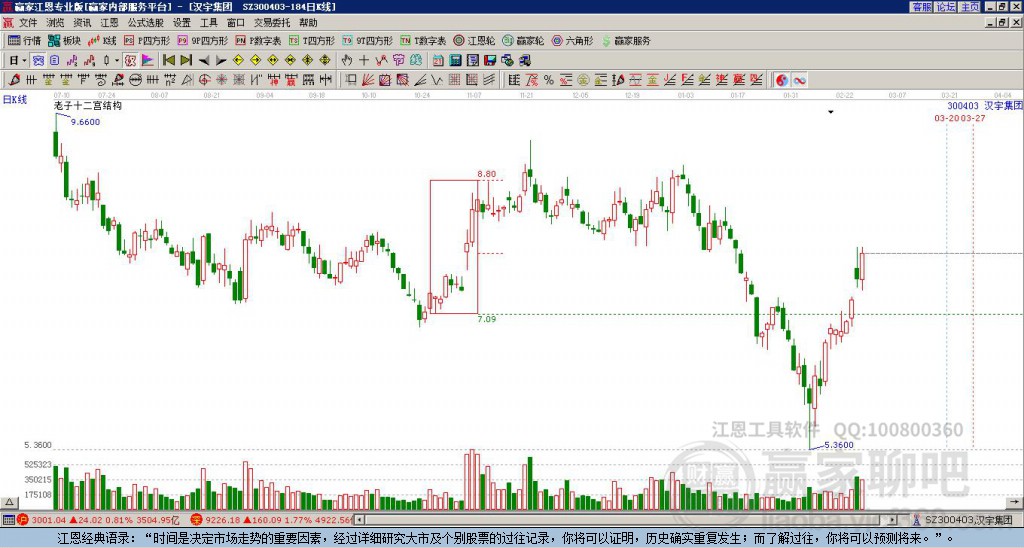This screenshot has width=1024, height=548.
Task: Select the percent % retracement tool
Action: (549, 80)
